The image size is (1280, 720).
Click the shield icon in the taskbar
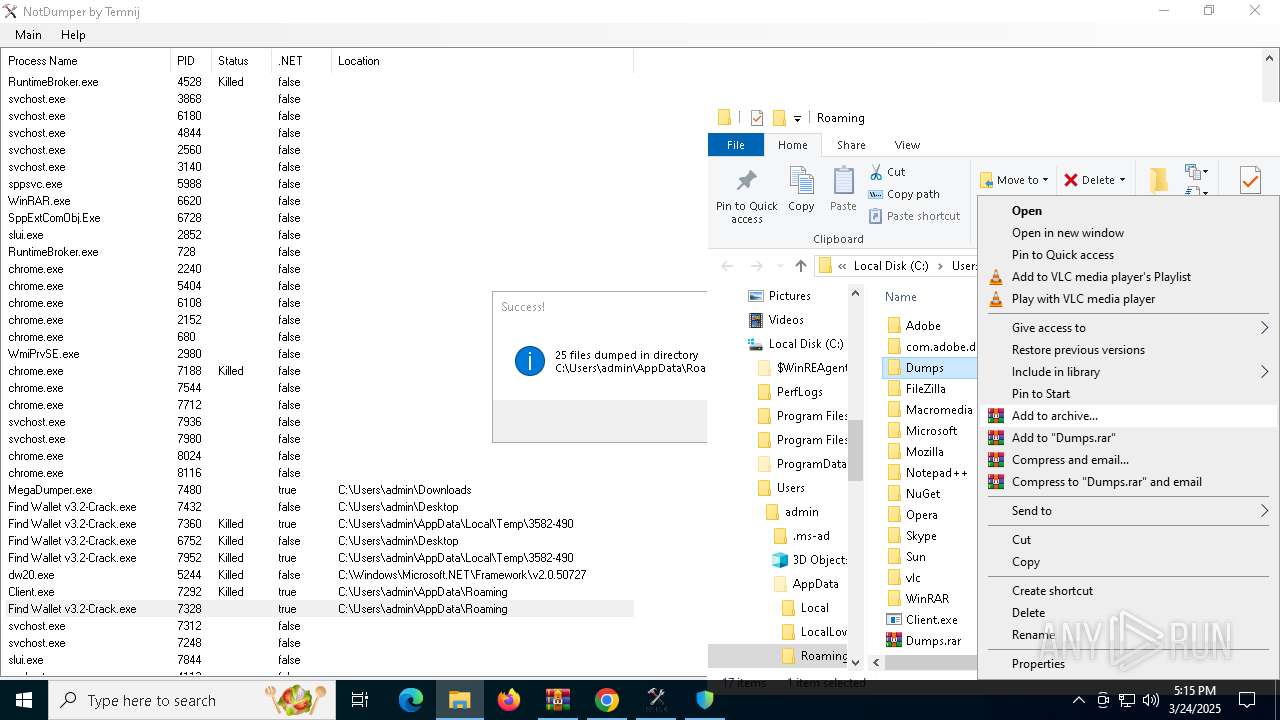[x=705, y=700]
